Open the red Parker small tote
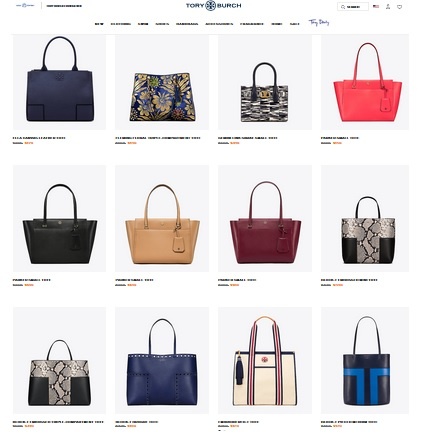 click(x=365, y=82)
